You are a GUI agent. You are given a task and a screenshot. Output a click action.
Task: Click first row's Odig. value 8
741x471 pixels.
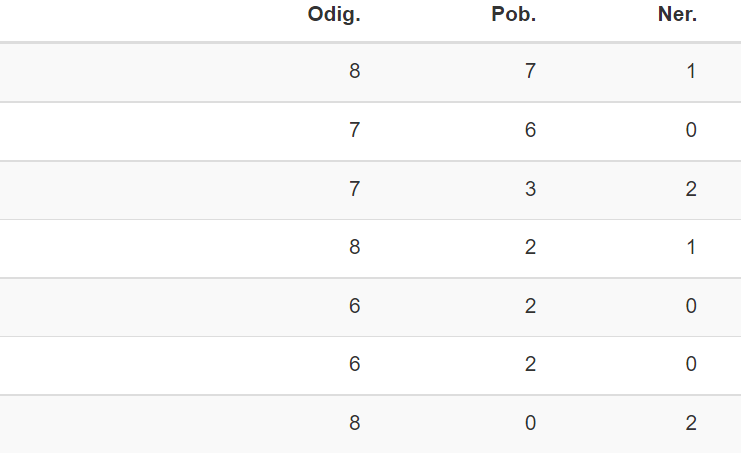click(x=355, y=71)
